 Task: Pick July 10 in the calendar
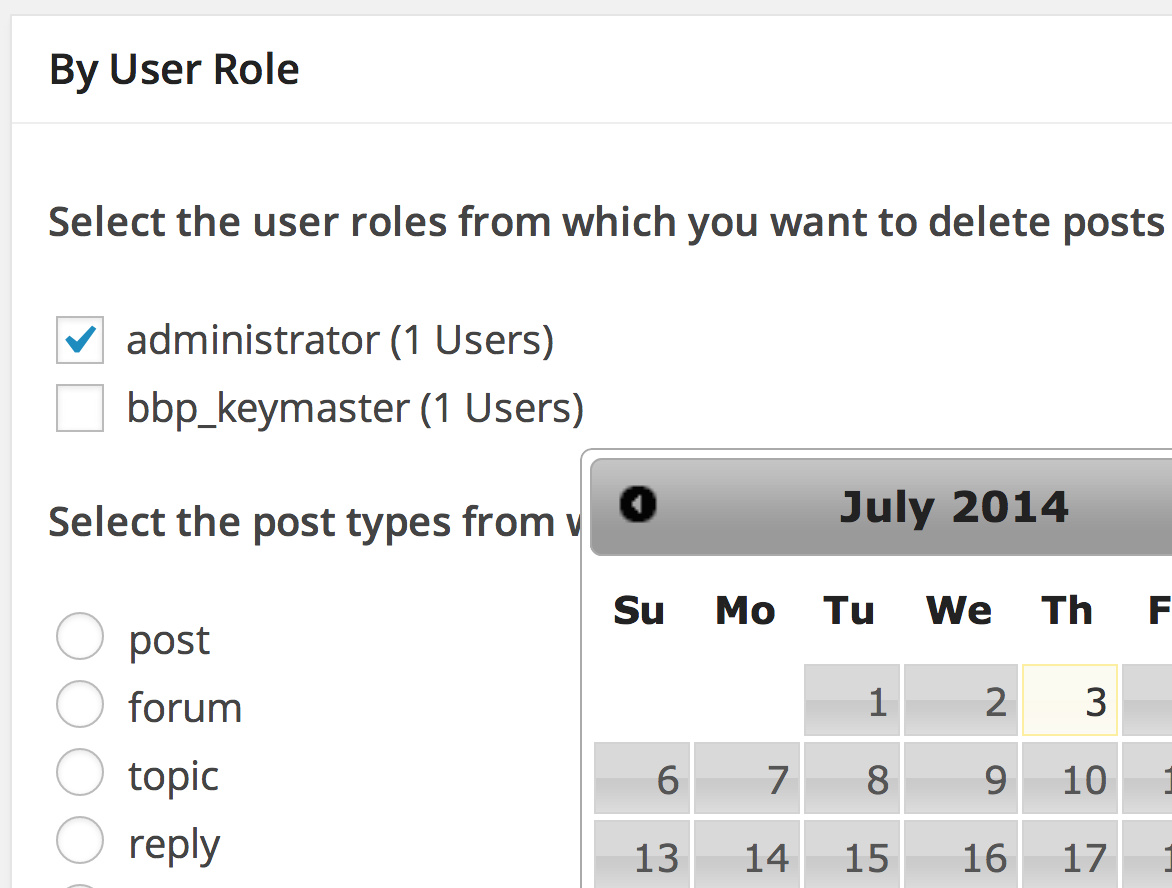pyautogui.click(x=1070, y=778)
